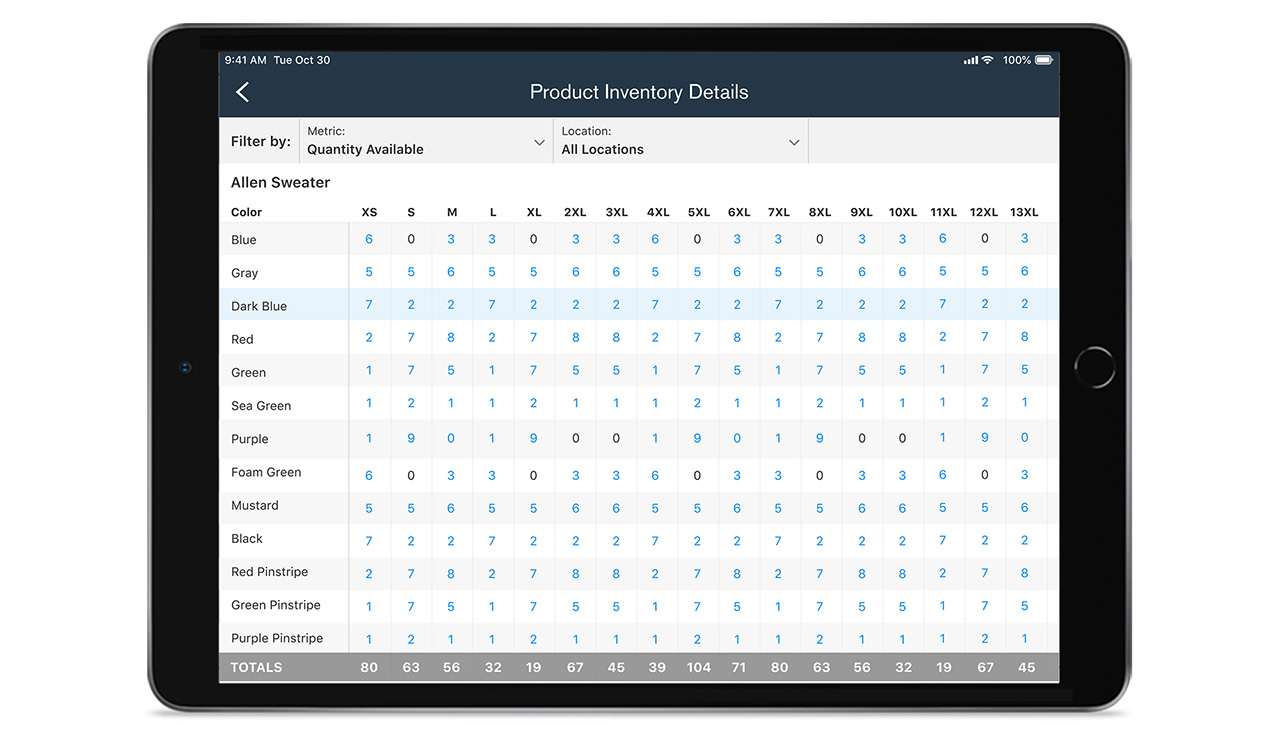
Task: Open Purple S quantity 9
Action: coord(411,438)
